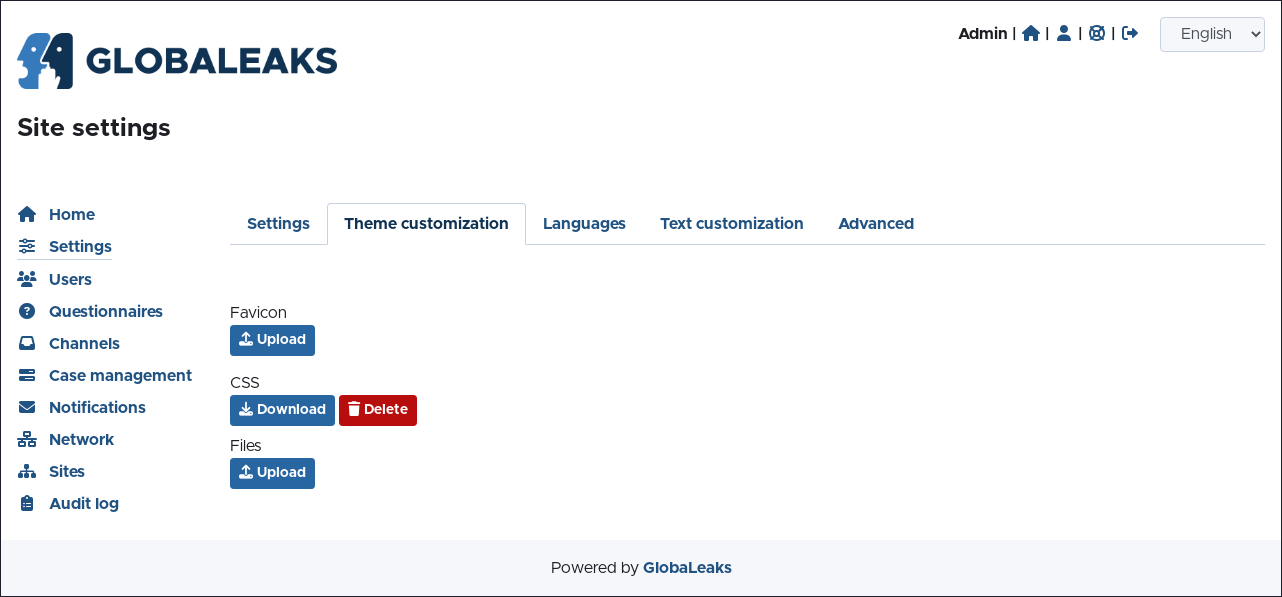
Task: Click the logout arrow icon
Action: click(1130, 33)
